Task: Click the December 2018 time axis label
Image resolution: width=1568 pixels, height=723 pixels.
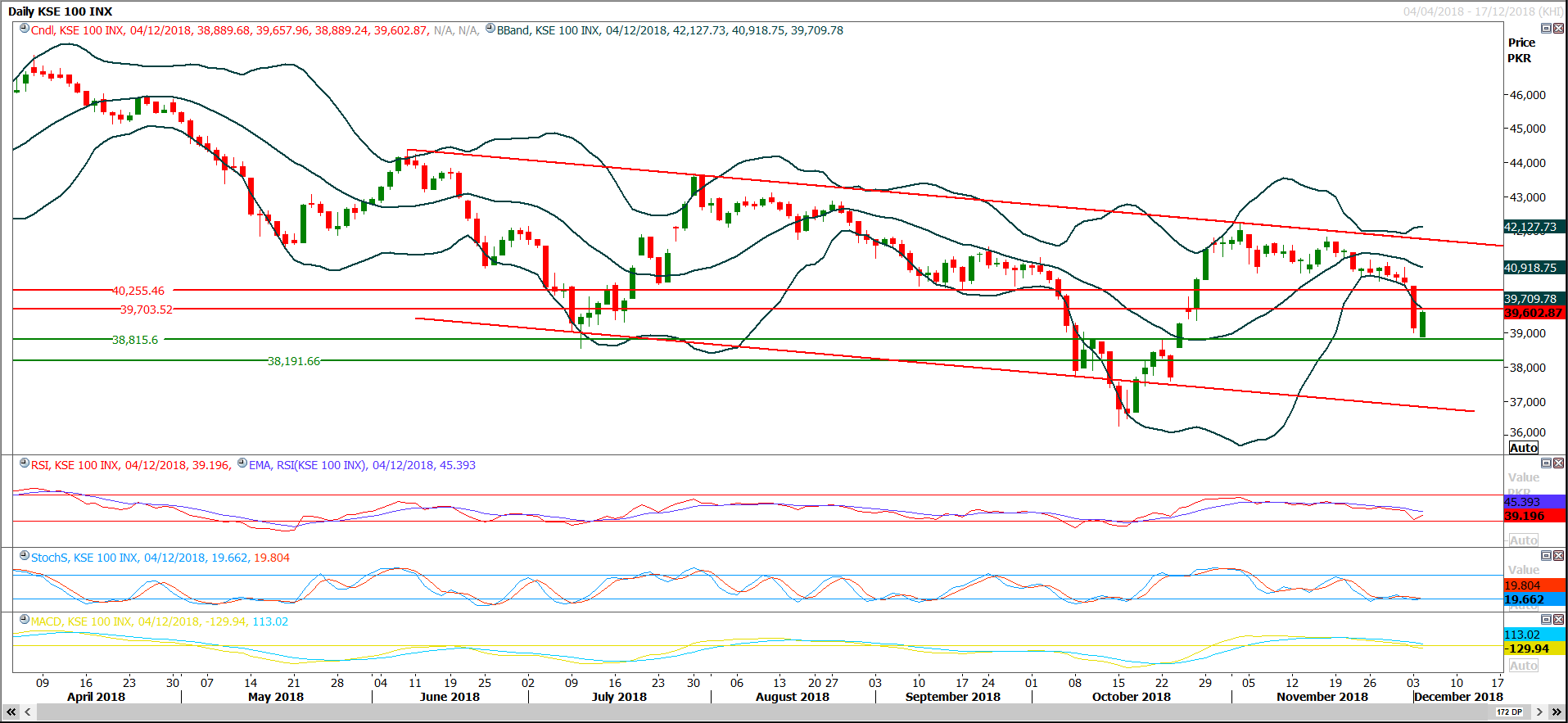Action: pos(1458,697)
